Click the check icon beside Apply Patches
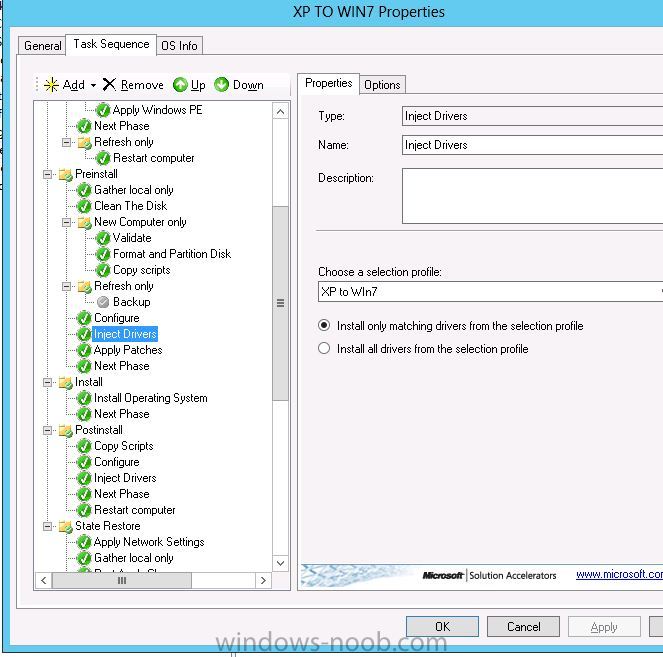This screenshot has height=657, width=663. [84, 350]
